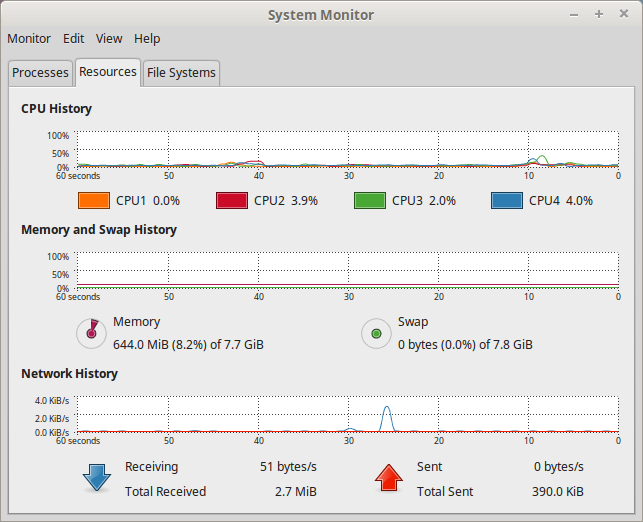Image resolution: width=643 pixels, height=522 pixels.
Task: Click the 'Network History' heading
Action: coord(69,374)
